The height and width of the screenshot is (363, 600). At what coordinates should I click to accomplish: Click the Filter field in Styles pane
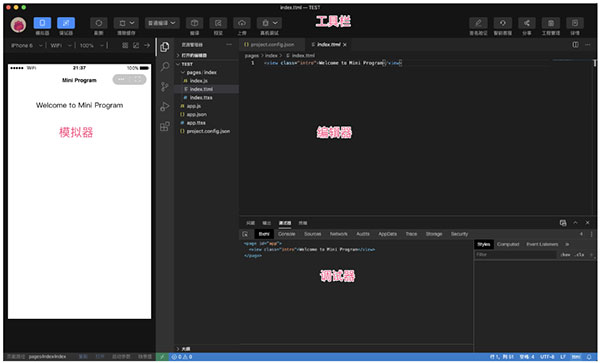point(515,254)
